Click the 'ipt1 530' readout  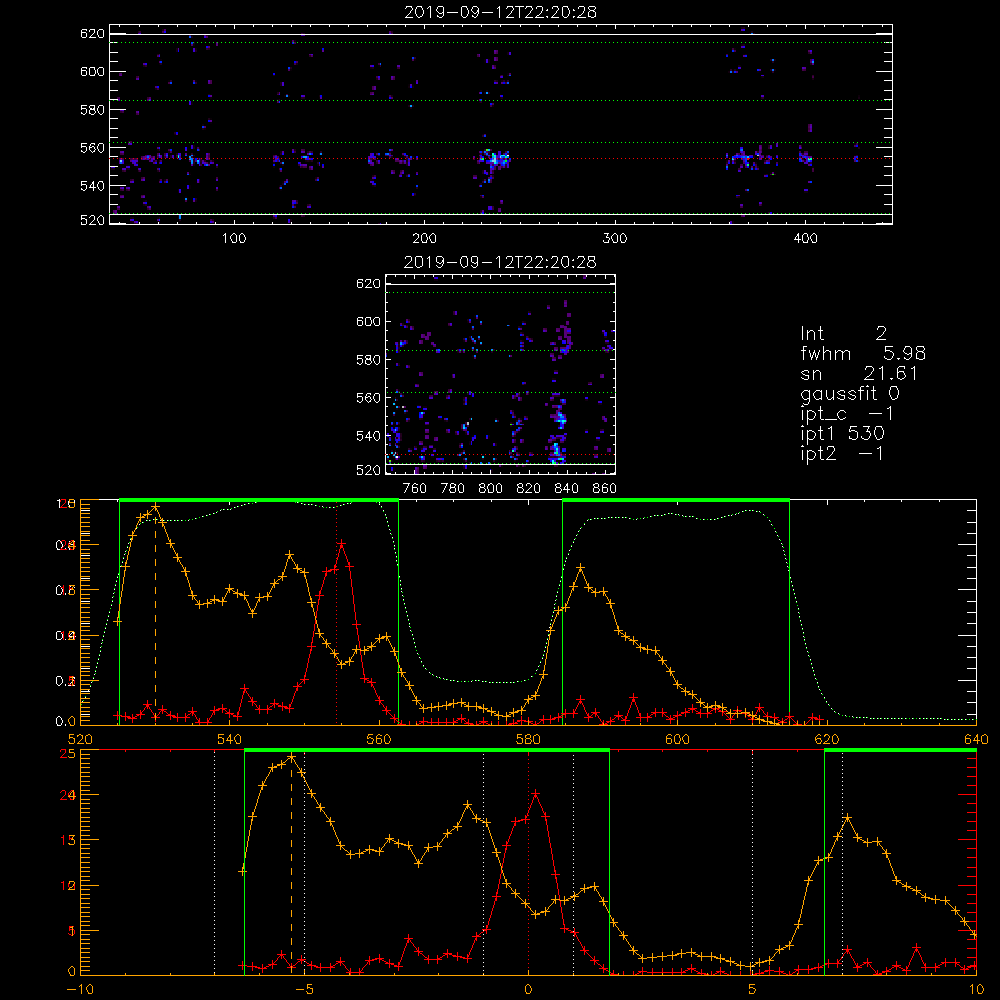[842, 434]
